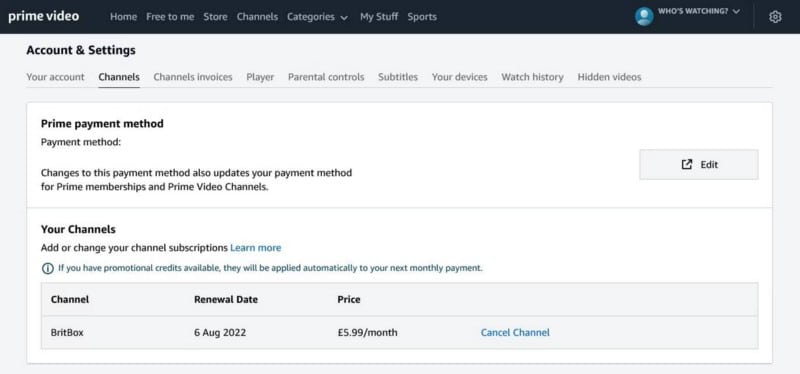Open Channels in the top navigation bar
This screenshot has height=374, width=800.
point(257,17)
